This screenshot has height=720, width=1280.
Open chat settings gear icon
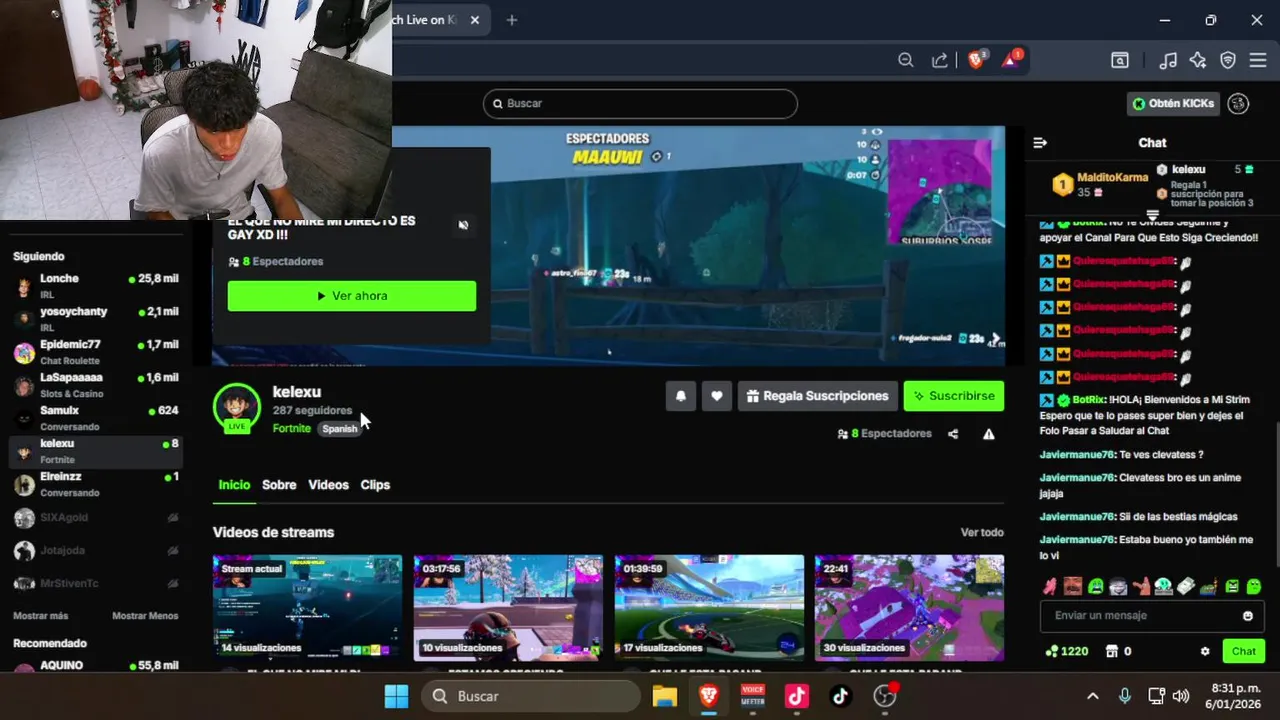coord(1205,651)
